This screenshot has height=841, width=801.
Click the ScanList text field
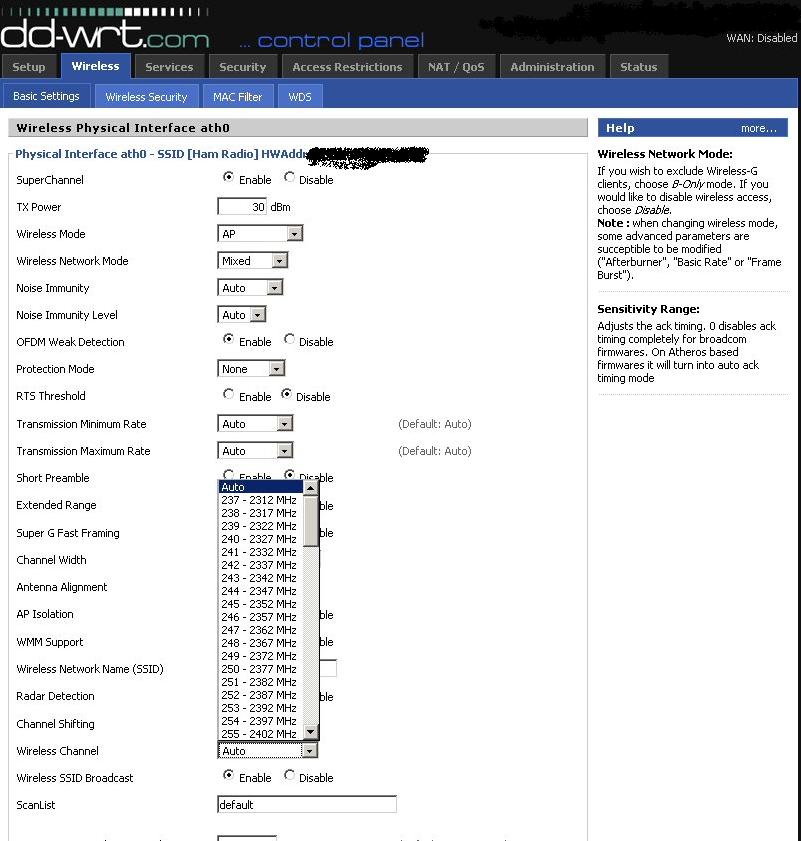click(306, 805)
